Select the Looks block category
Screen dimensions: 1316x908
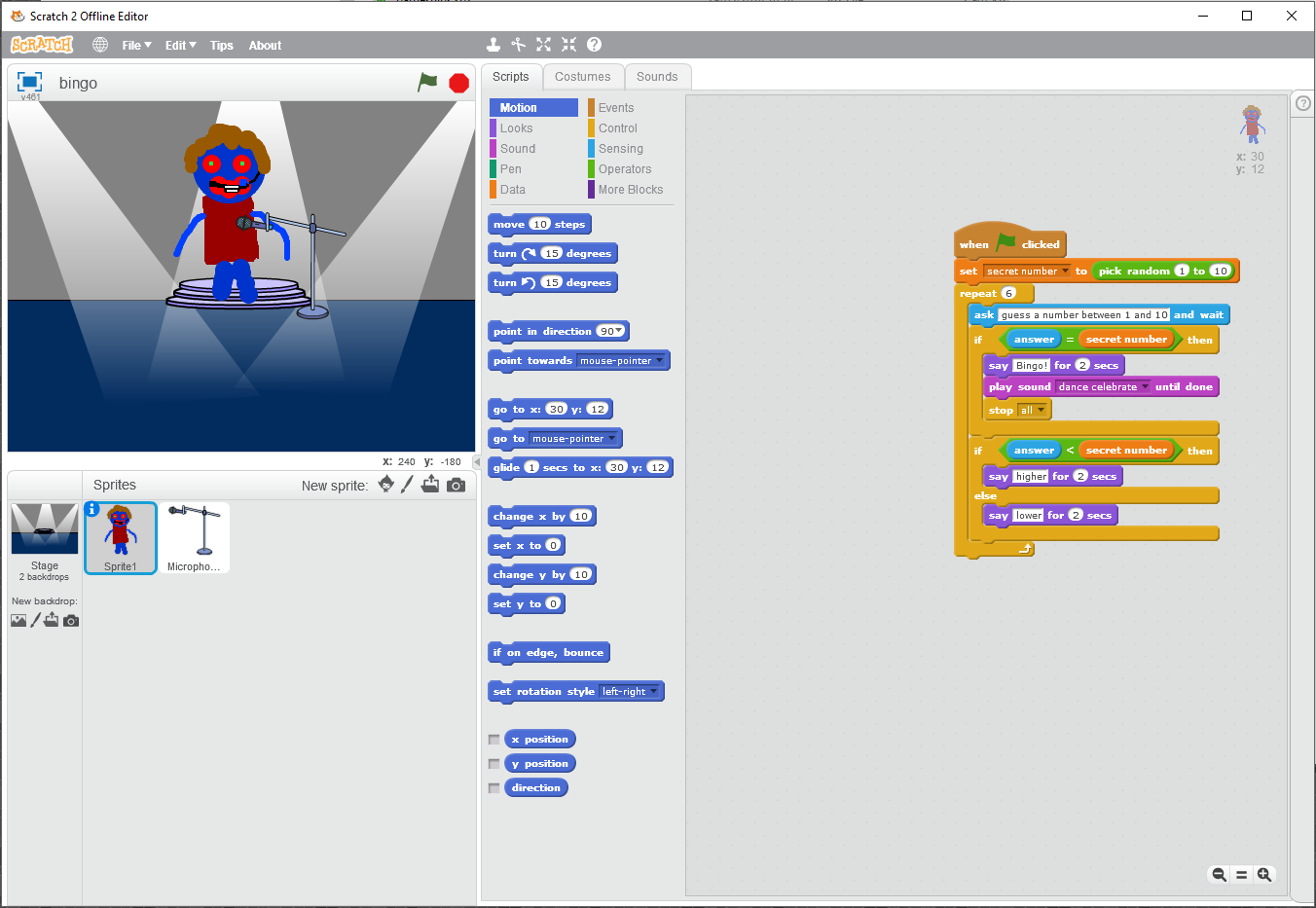(x=516, y=128)
